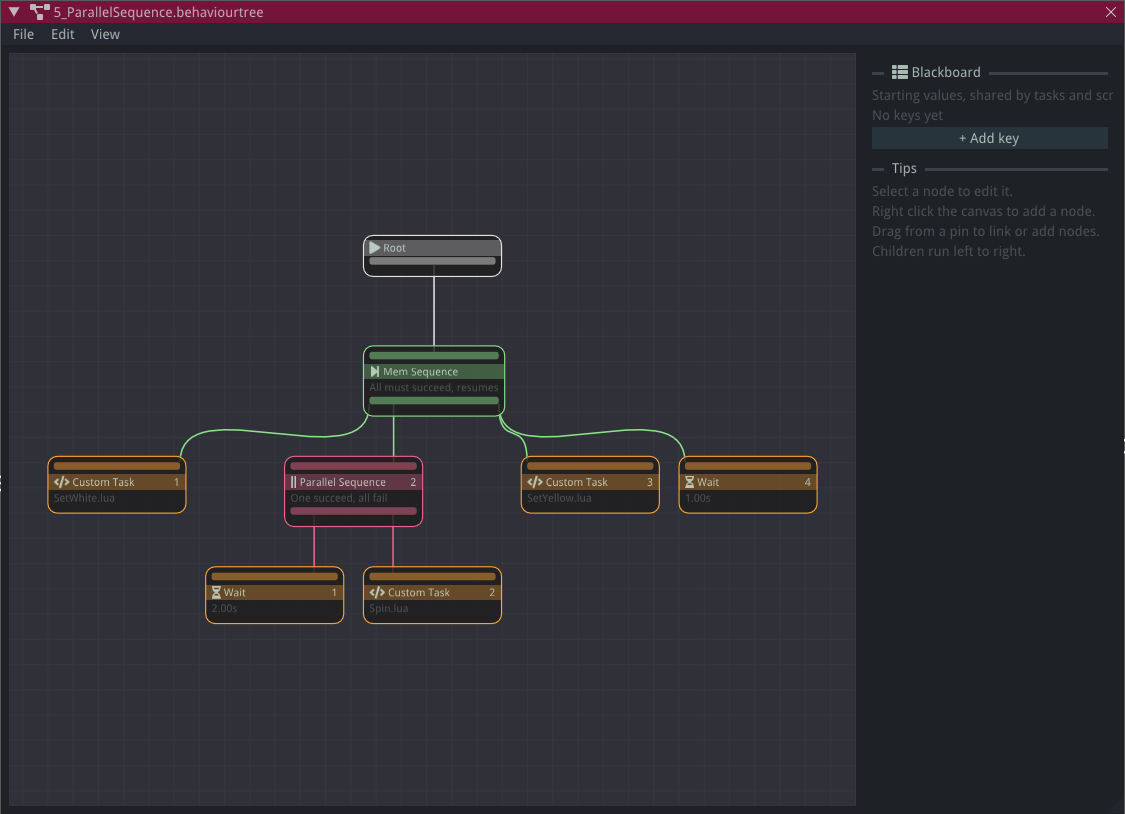Click the Tips section header

tap(904, 169)
